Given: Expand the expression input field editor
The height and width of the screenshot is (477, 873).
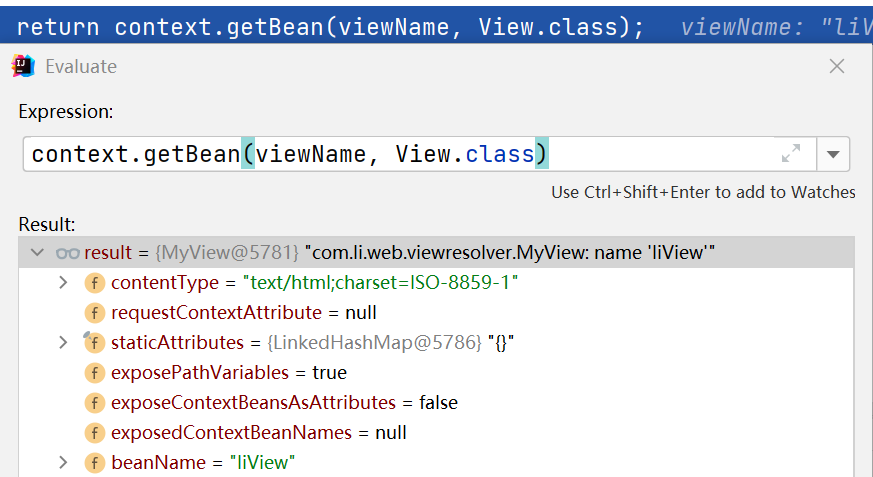Looking at the screenshot, I should click(x=791, y=154).
